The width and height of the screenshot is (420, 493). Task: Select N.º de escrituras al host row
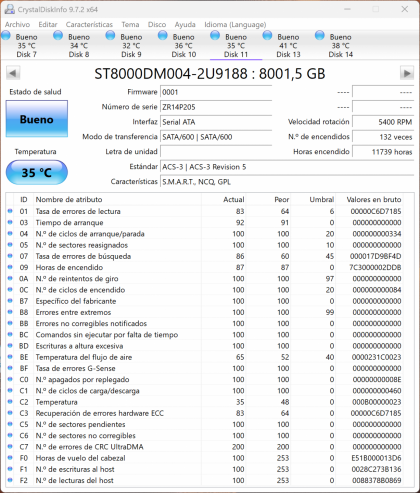click(x=204, y=469)
